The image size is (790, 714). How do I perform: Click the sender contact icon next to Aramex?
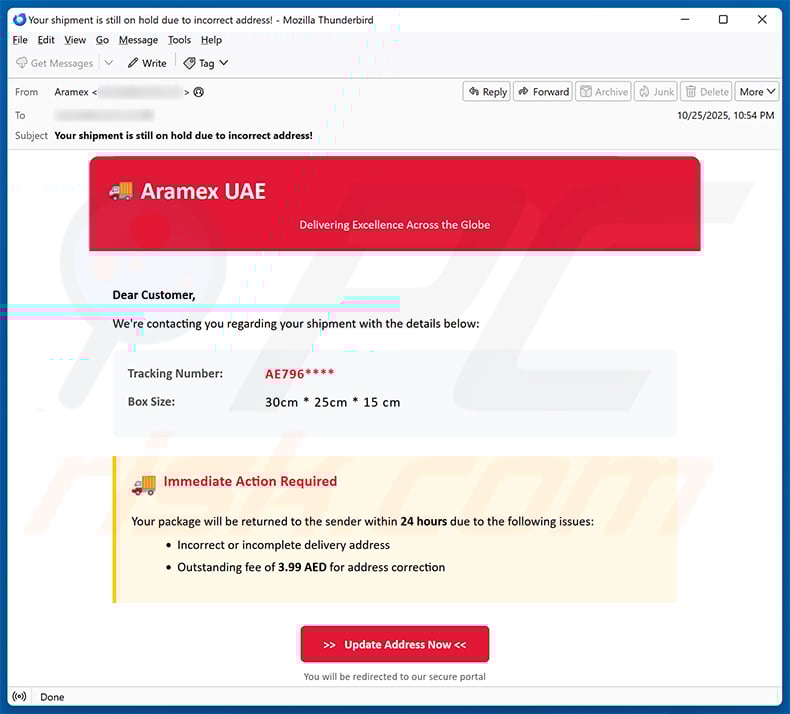199,92
